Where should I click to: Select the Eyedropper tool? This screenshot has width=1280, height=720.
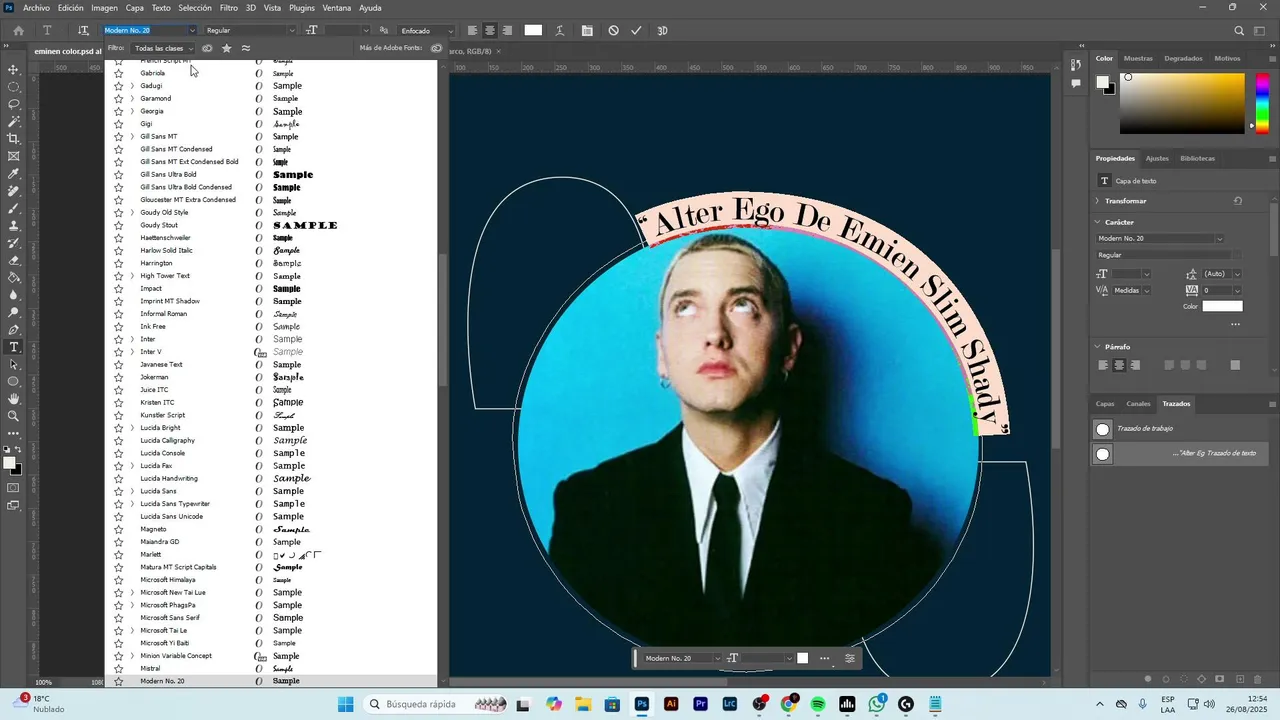(x=14, y=174)
